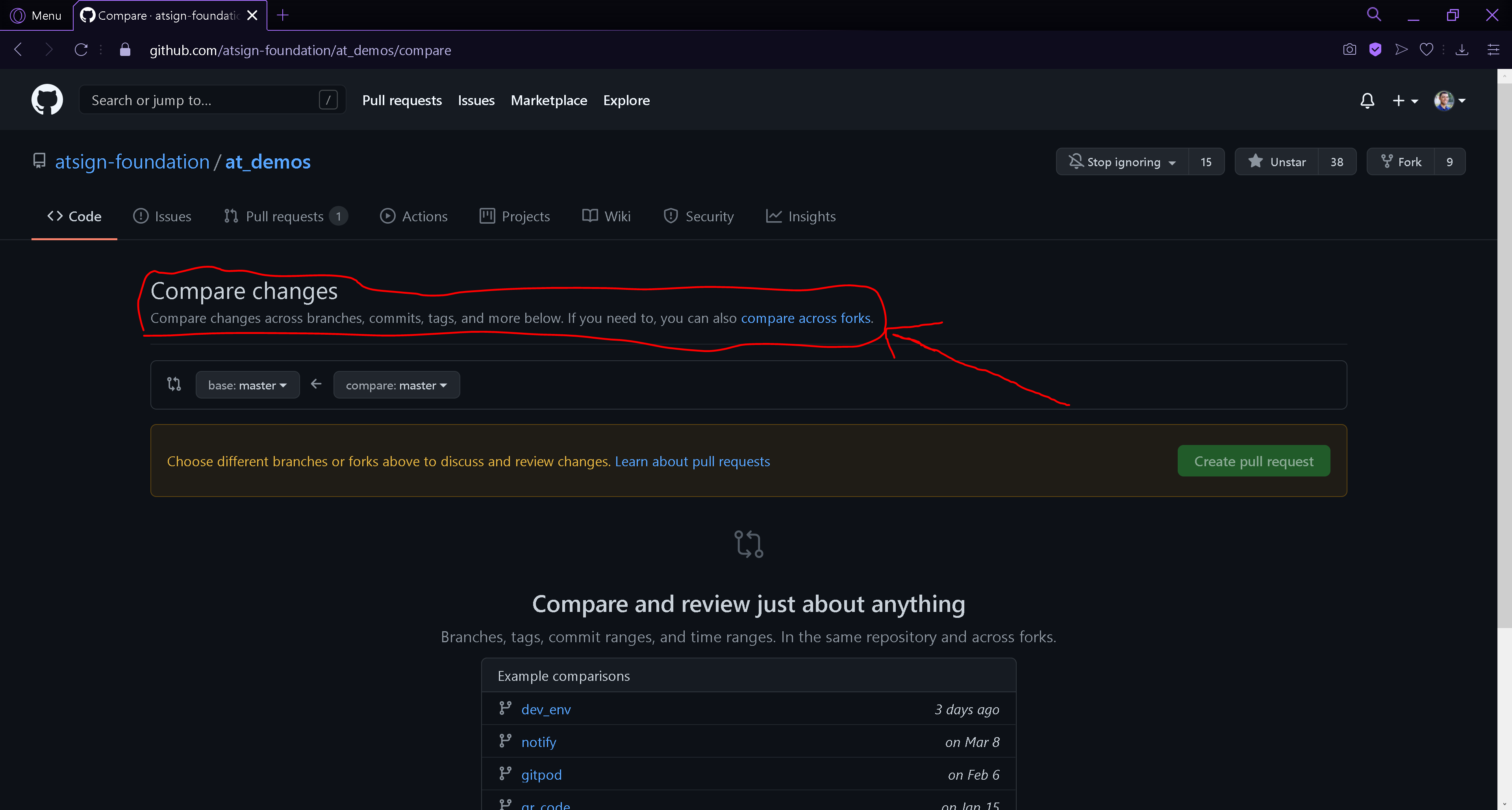Click the Create pull request button
1512x810 pixels.
point(1254,462)
